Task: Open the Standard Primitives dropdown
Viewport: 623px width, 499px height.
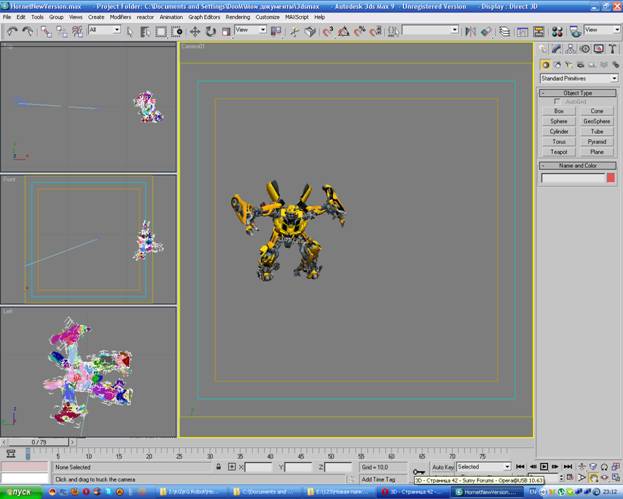Action: pyautogui.click(x=578, y=78)
